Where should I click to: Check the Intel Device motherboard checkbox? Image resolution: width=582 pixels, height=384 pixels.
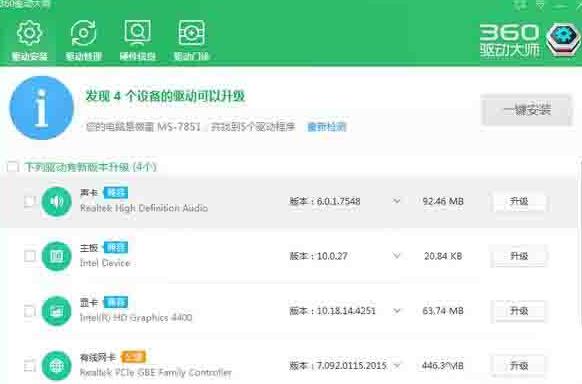tap(30, 256)
